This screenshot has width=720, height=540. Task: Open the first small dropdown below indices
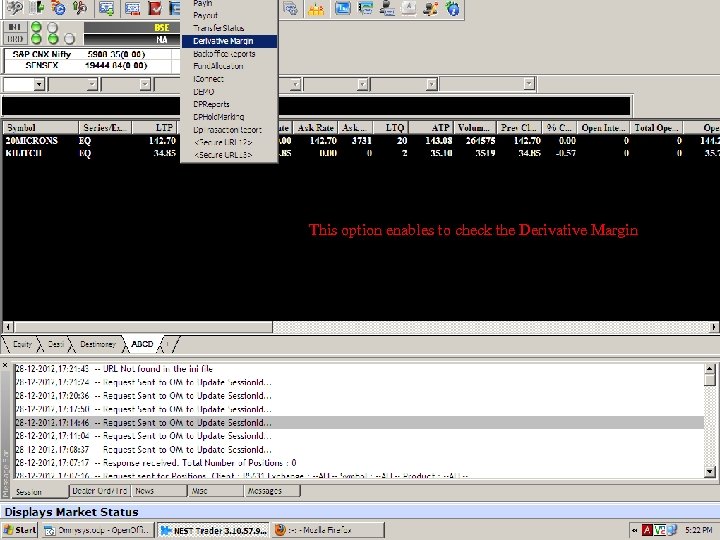(x=39, y=84)
